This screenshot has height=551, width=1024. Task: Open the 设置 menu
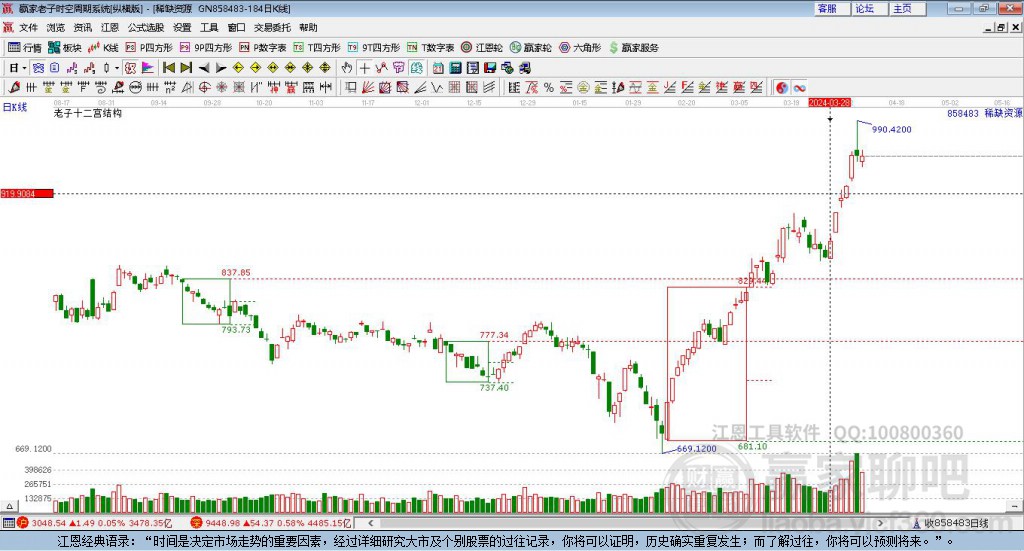click(182, 27)
